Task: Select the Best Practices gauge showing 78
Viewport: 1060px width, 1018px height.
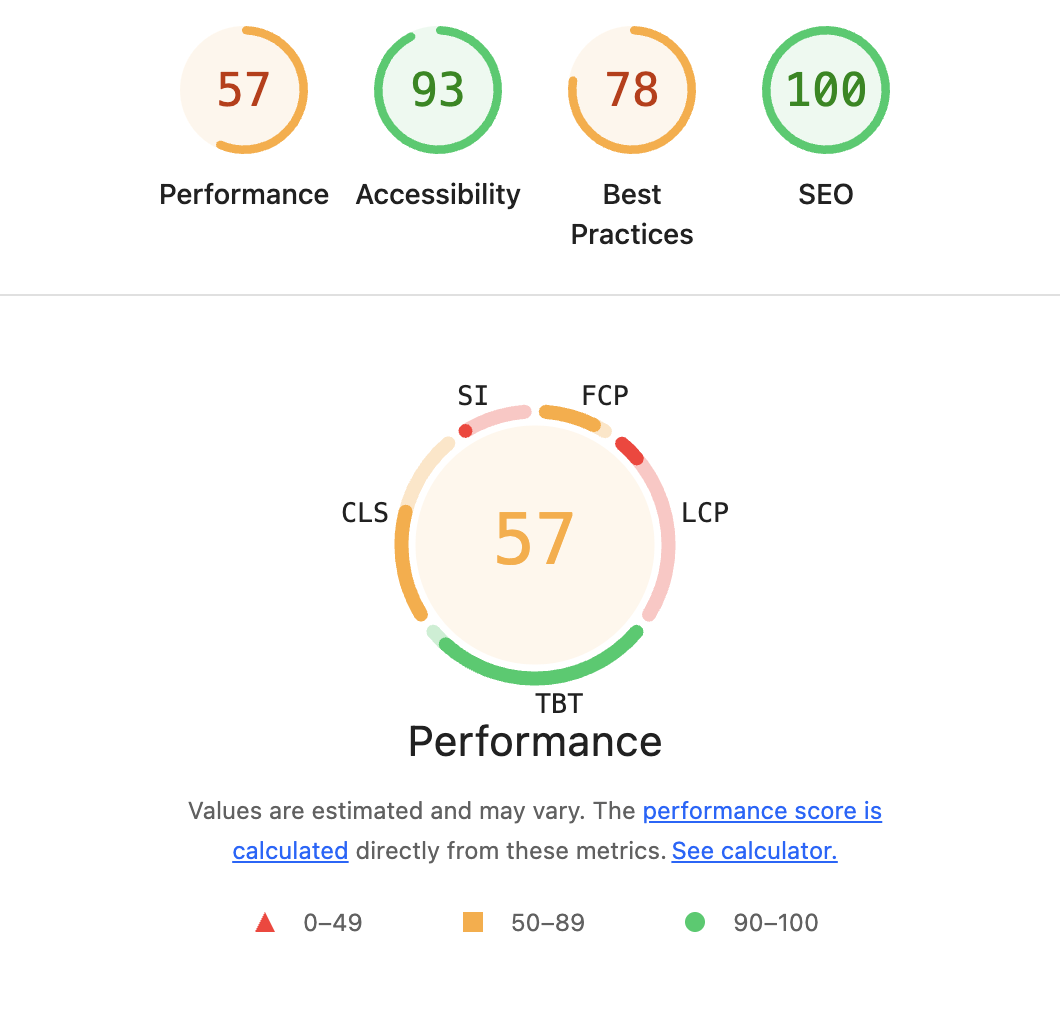Action: pyautogui.click(x=632, y=91)
